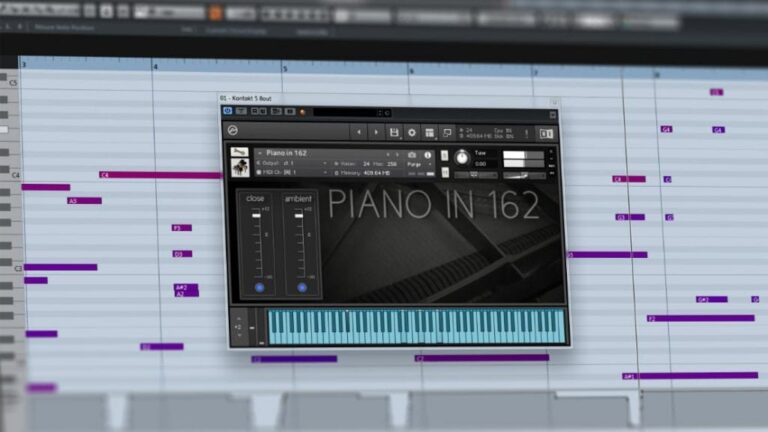Image resolution: width=768 pixels, height=432 pixels.
Task: Select the long C4 note in piano roll
Action: pyautogui.click(x=161, y=175)
